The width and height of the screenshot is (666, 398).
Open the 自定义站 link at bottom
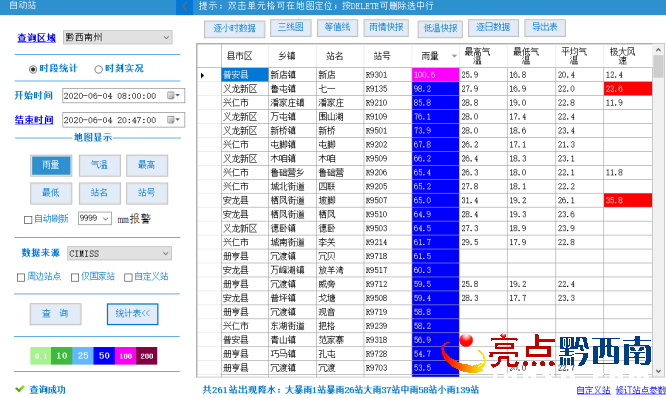coord(593,390)
